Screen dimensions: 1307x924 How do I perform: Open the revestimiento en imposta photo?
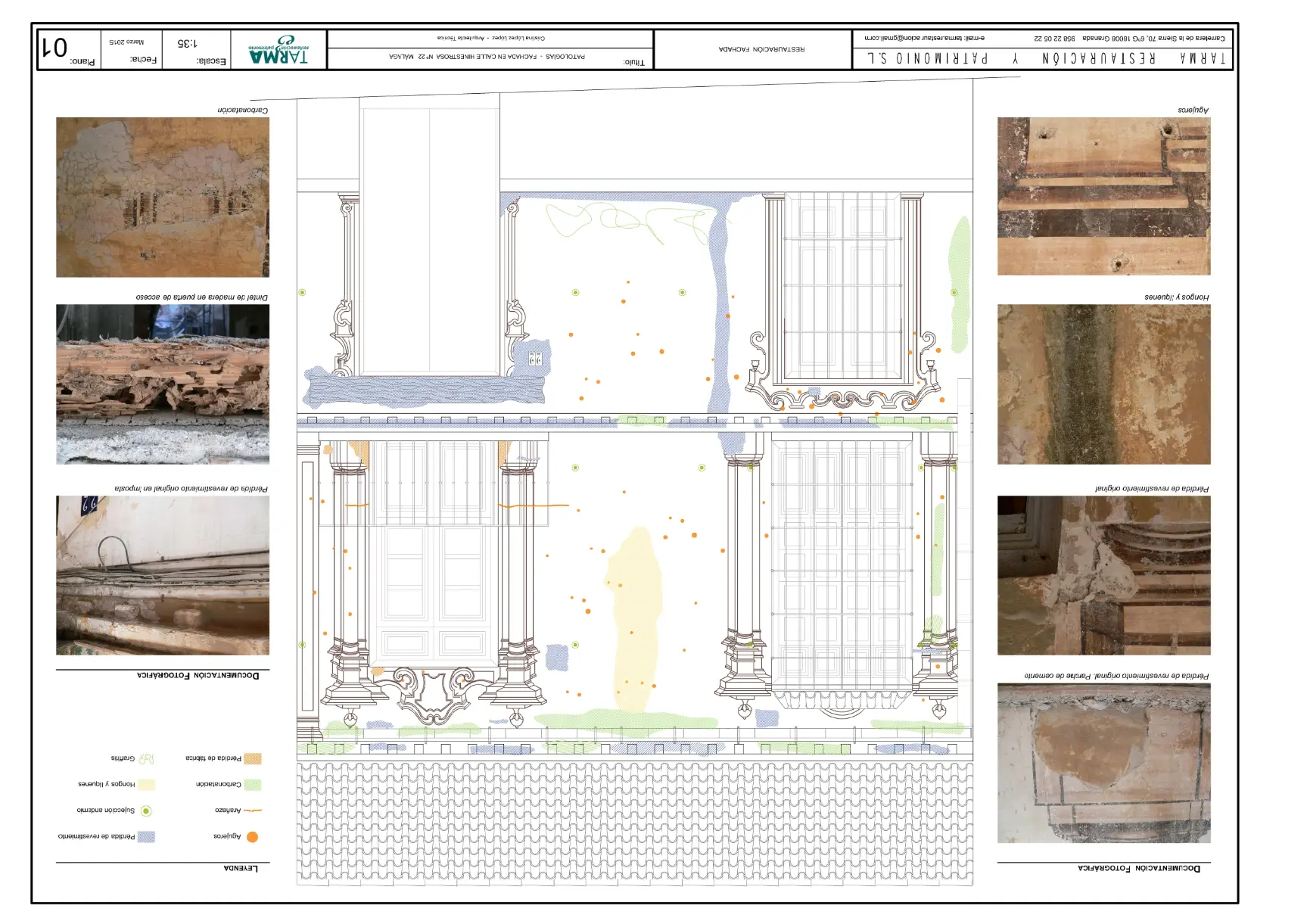pyautogui.click(x=163, y=575)
